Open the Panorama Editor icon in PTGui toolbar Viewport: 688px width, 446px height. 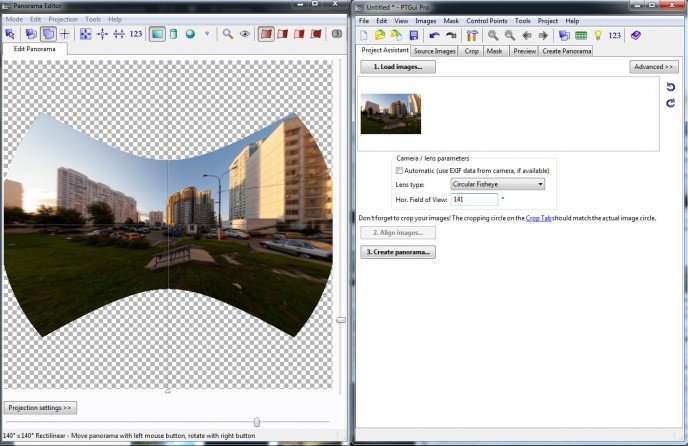564,36
